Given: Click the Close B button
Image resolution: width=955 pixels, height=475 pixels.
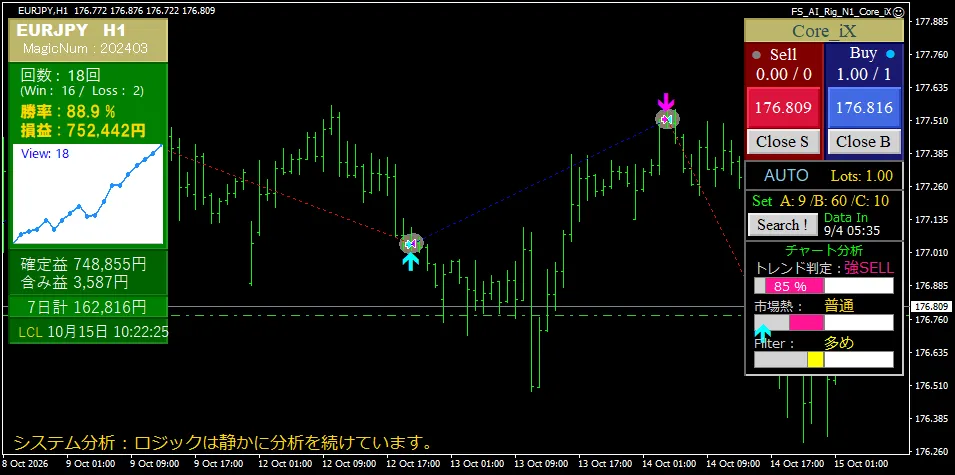Looking at the screenshot, I should 864,142.
